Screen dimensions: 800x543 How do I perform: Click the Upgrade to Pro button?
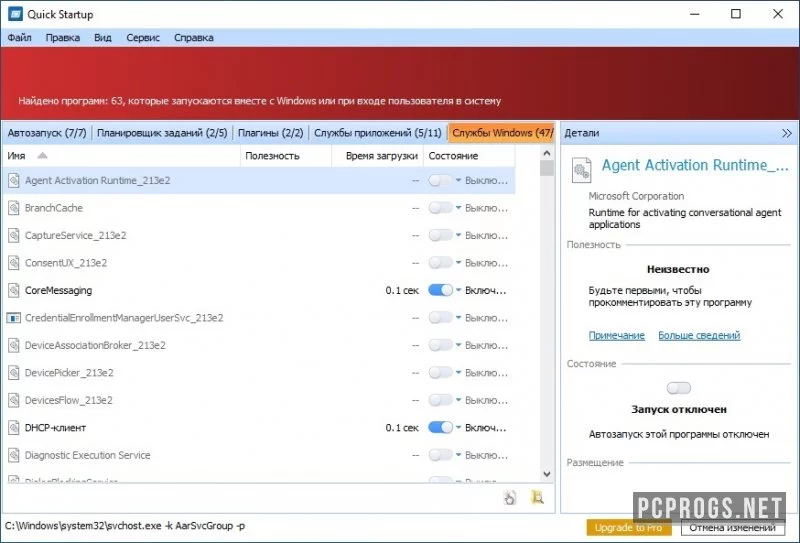click(629, 528)
